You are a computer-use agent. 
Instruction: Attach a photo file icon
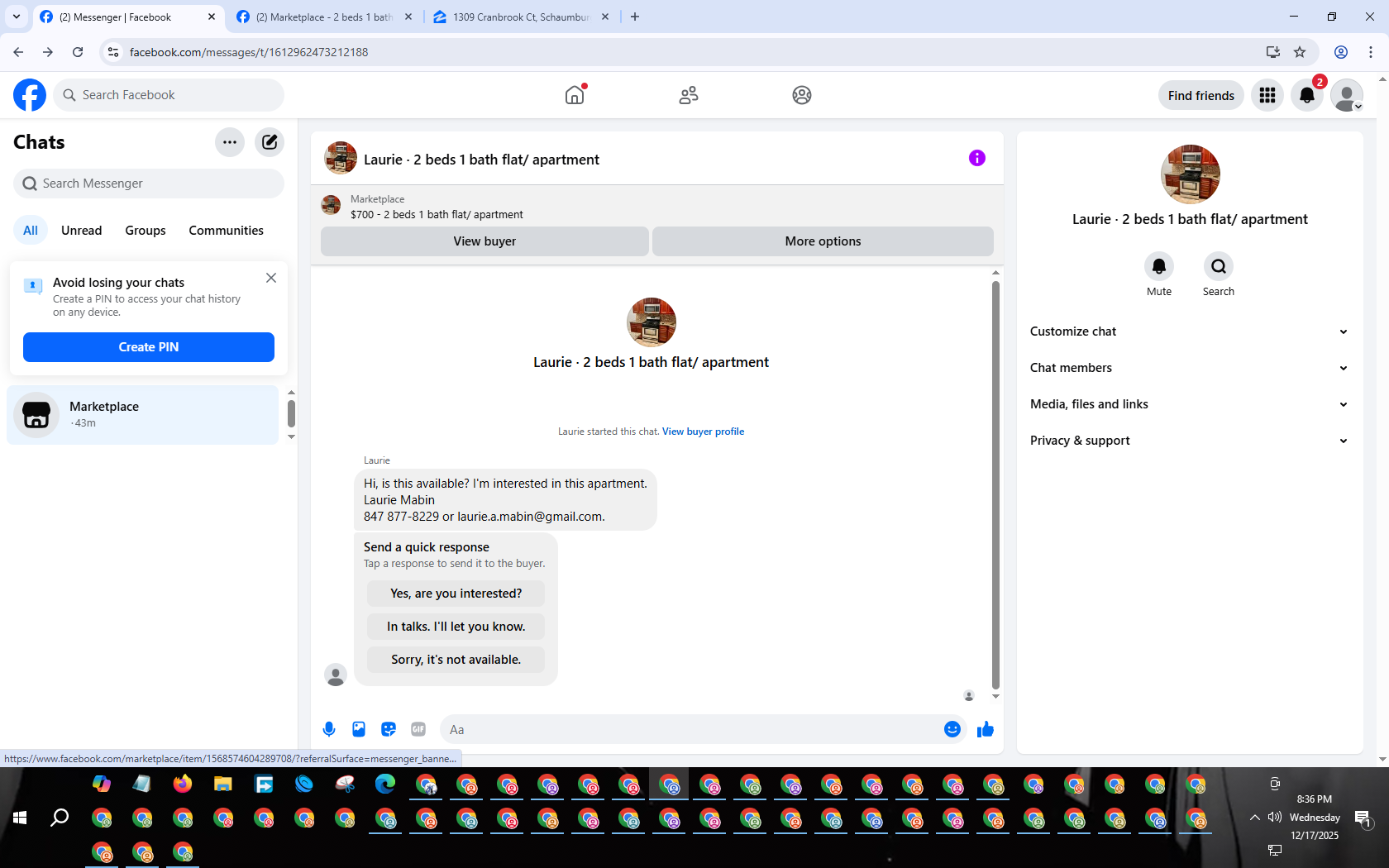pyautogui.click(x=359, y=729)
